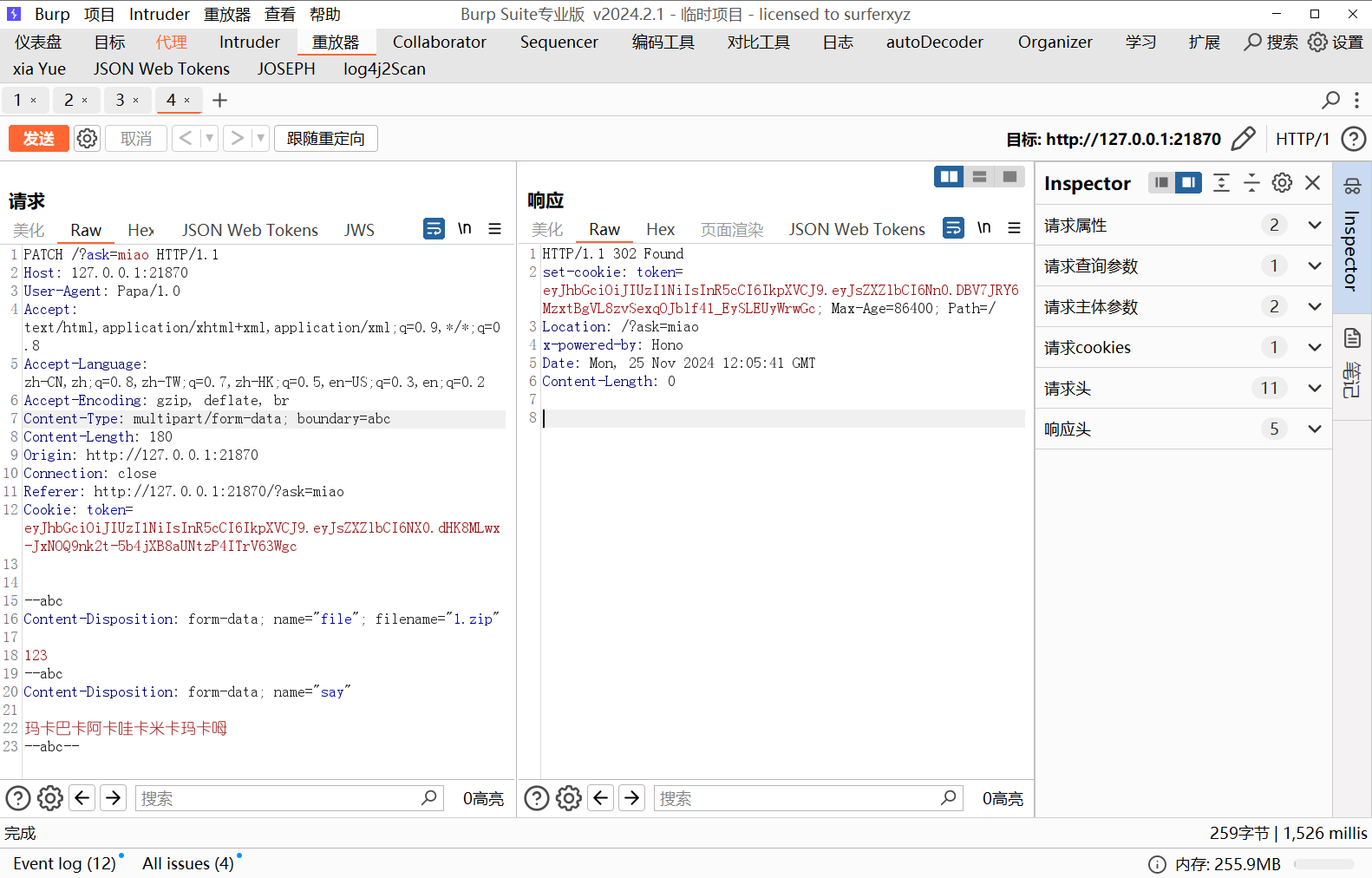Viewport: 1372px width, 878px height.
Task: Go to previous response search match
Action: 601,797
